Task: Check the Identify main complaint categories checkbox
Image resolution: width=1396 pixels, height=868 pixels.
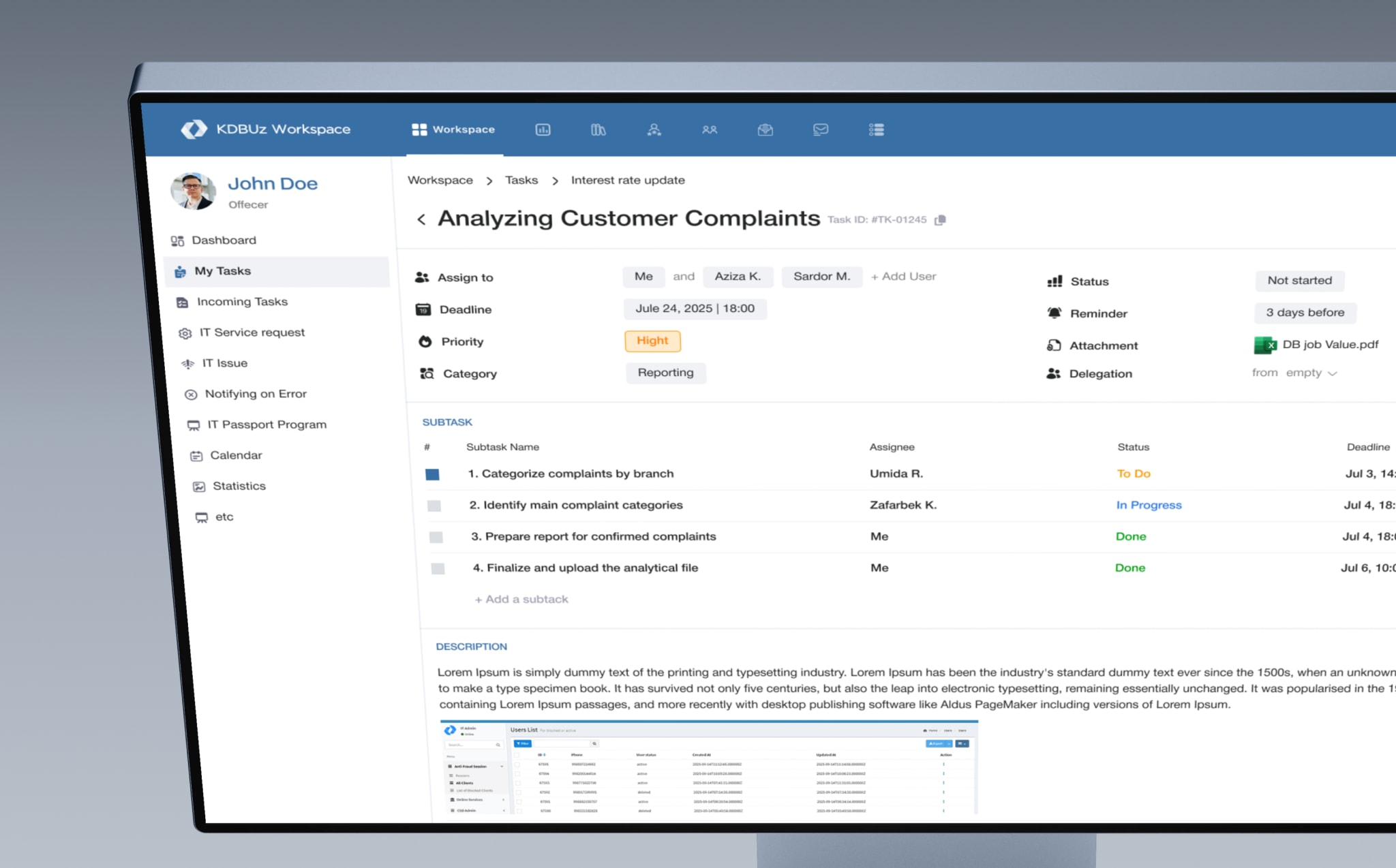Action: (x=434, y=506)
